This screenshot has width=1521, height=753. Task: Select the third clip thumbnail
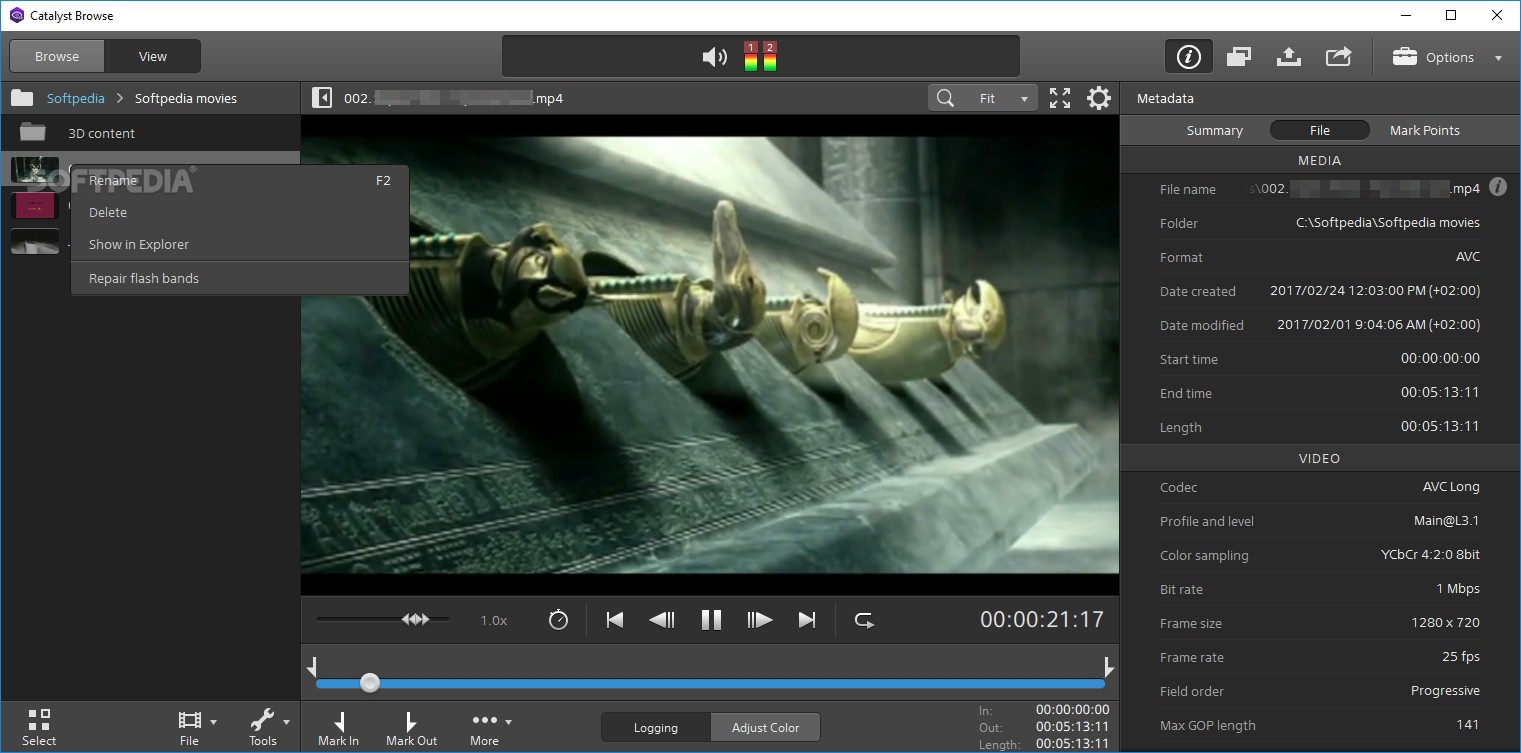pyautogui.click(x=35, y=241)
